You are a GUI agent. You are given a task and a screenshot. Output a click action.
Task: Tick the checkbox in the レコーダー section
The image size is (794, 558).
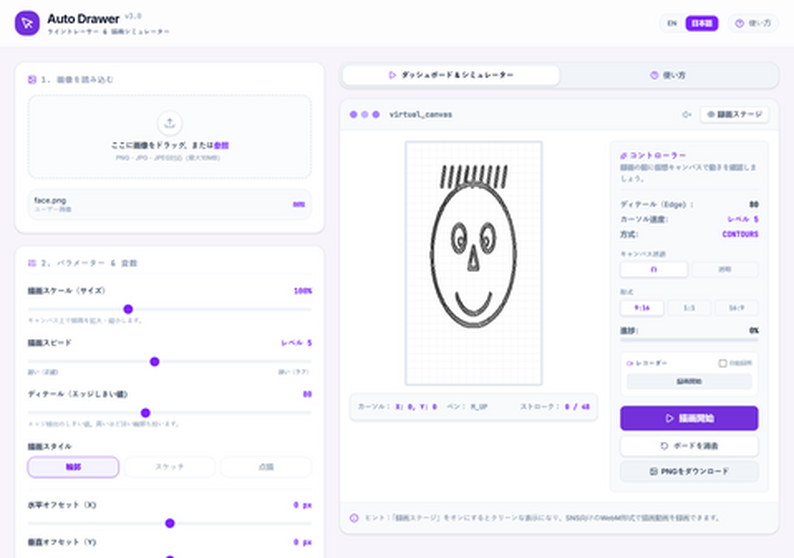[723, 363]
